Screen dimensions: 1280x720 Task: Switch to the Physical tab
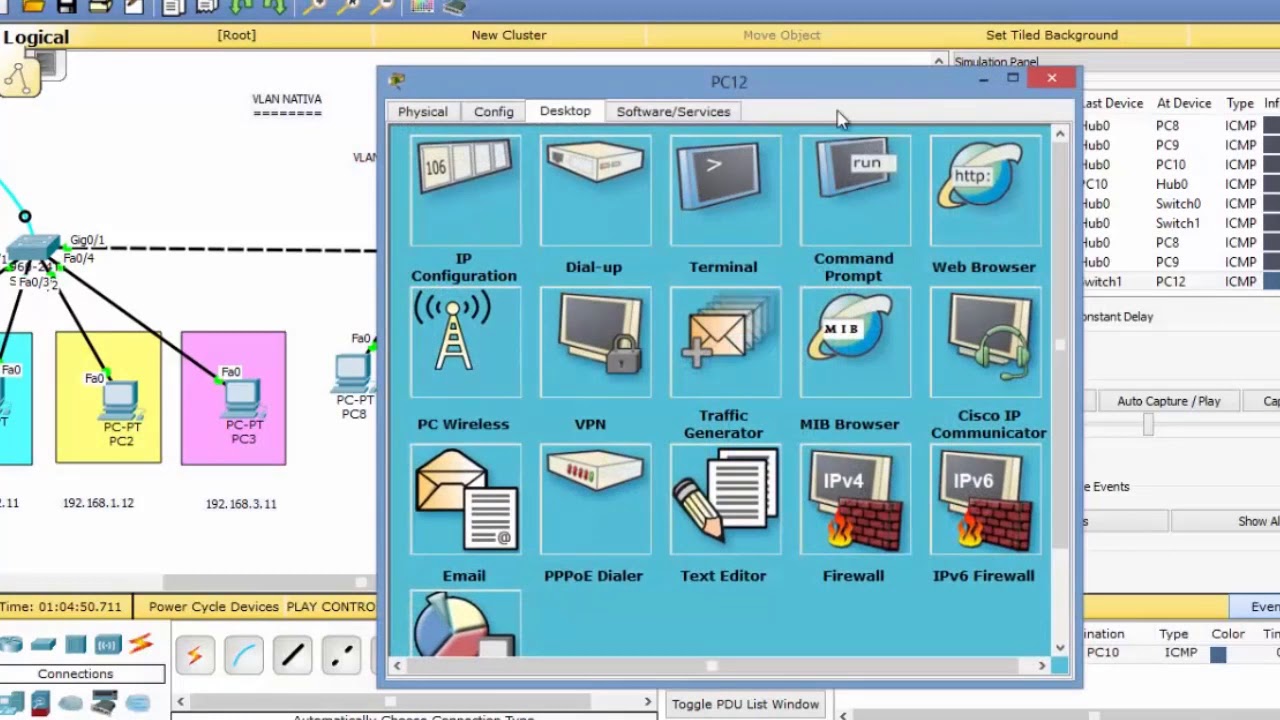pos(423,112)
